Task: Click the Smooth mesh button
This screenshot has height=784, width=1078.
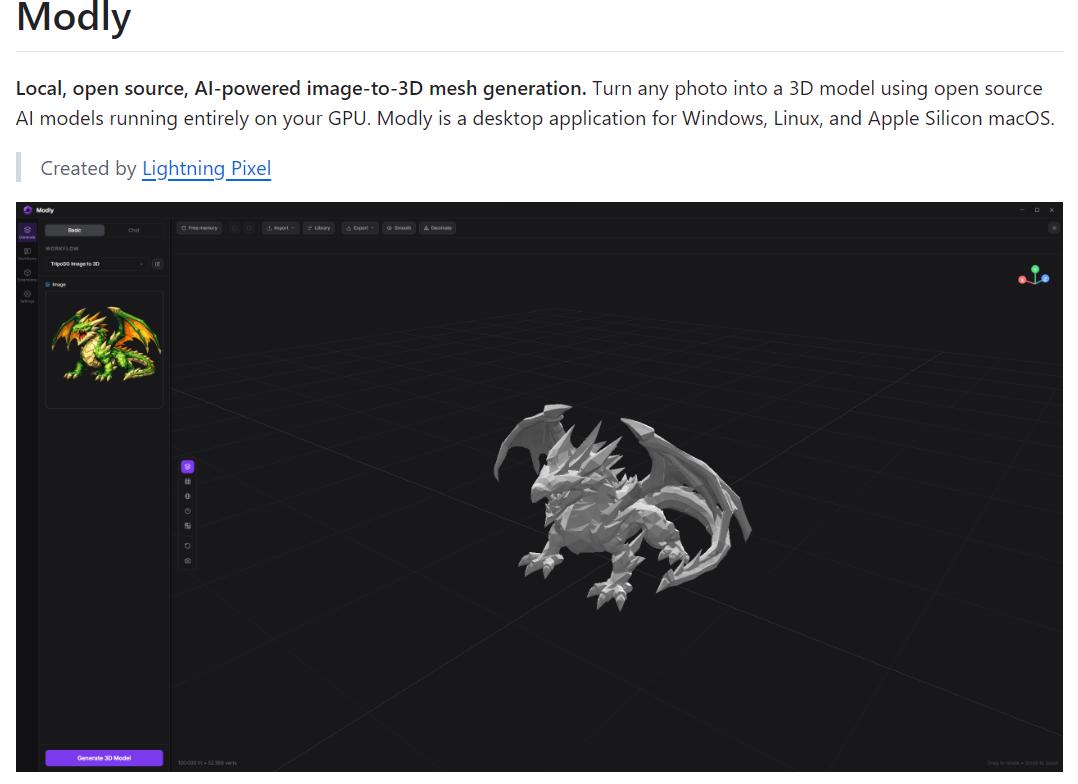Action: click(x=399, y=228)
